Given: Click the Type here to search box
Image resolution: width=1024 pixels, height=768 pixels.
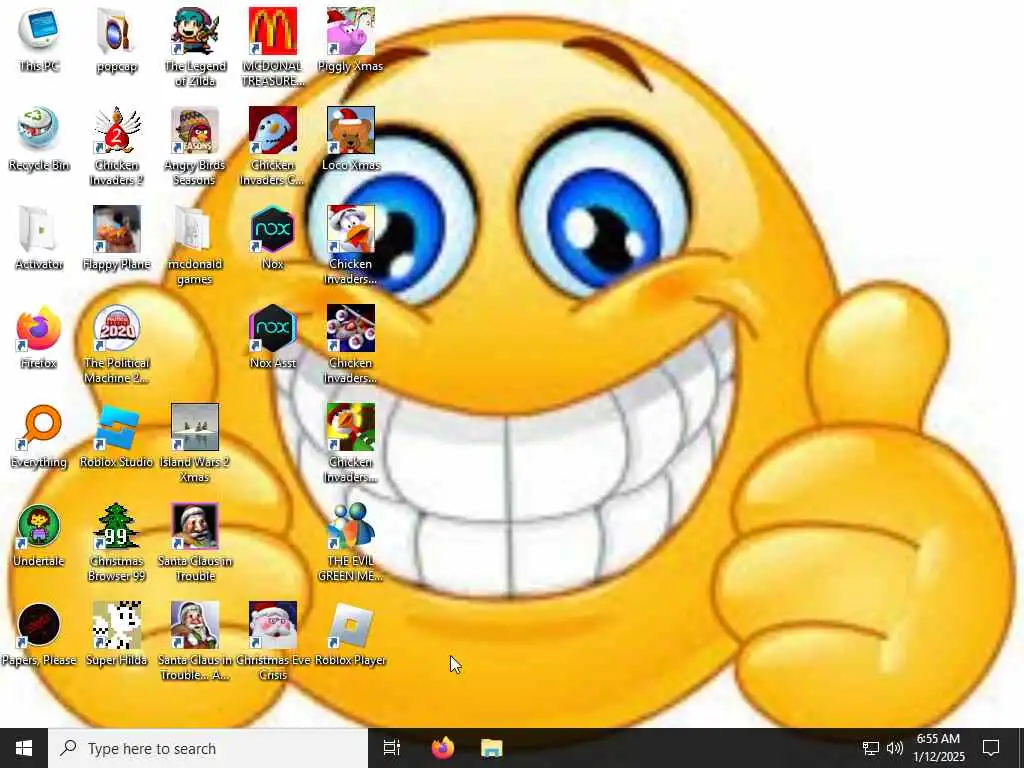Looking at the screenshot, I should 208,748.
